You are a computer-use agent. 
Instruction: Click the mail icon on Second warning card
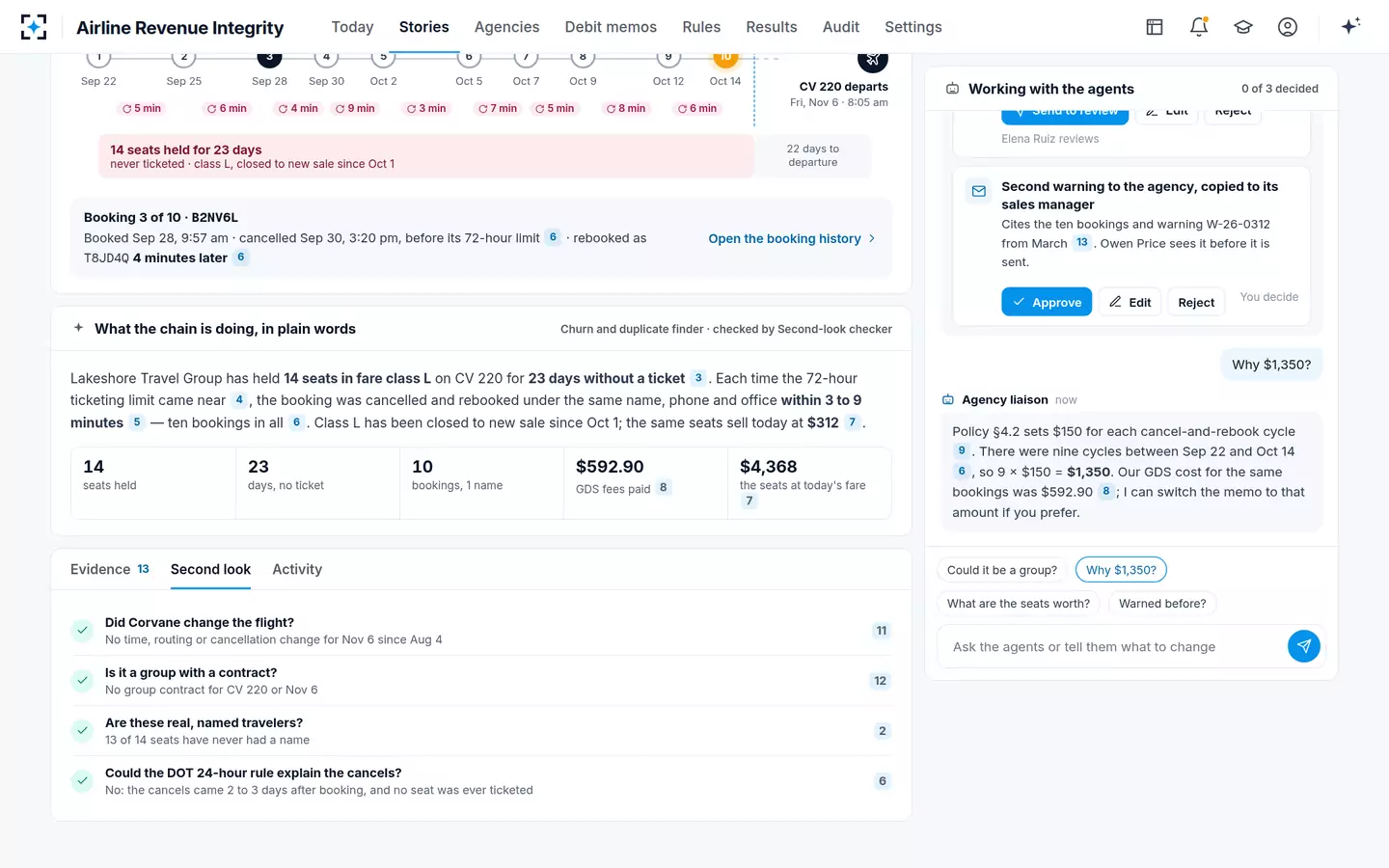(979, 191)
